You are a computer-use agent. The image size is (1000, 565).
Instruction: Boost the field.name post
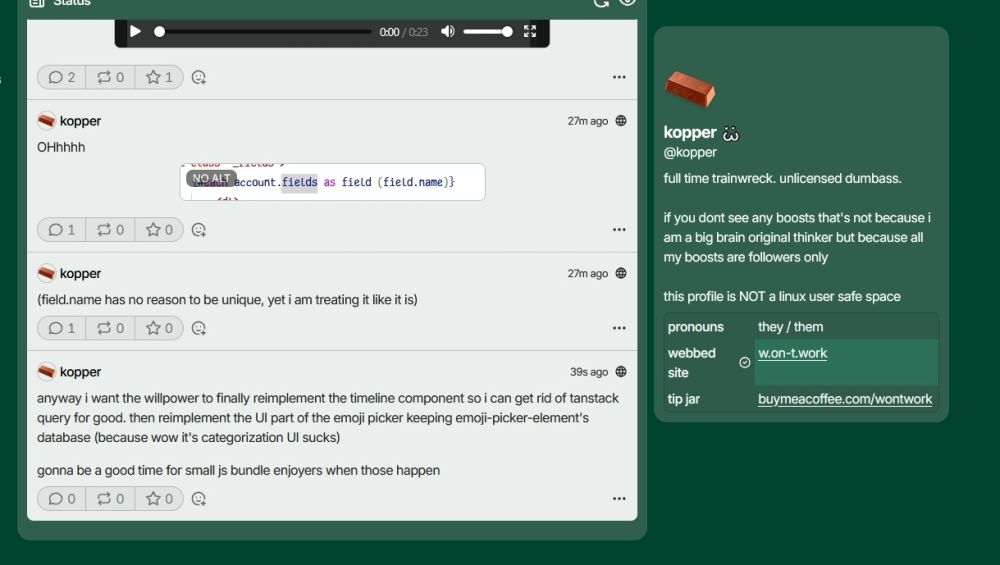point(110,328)
